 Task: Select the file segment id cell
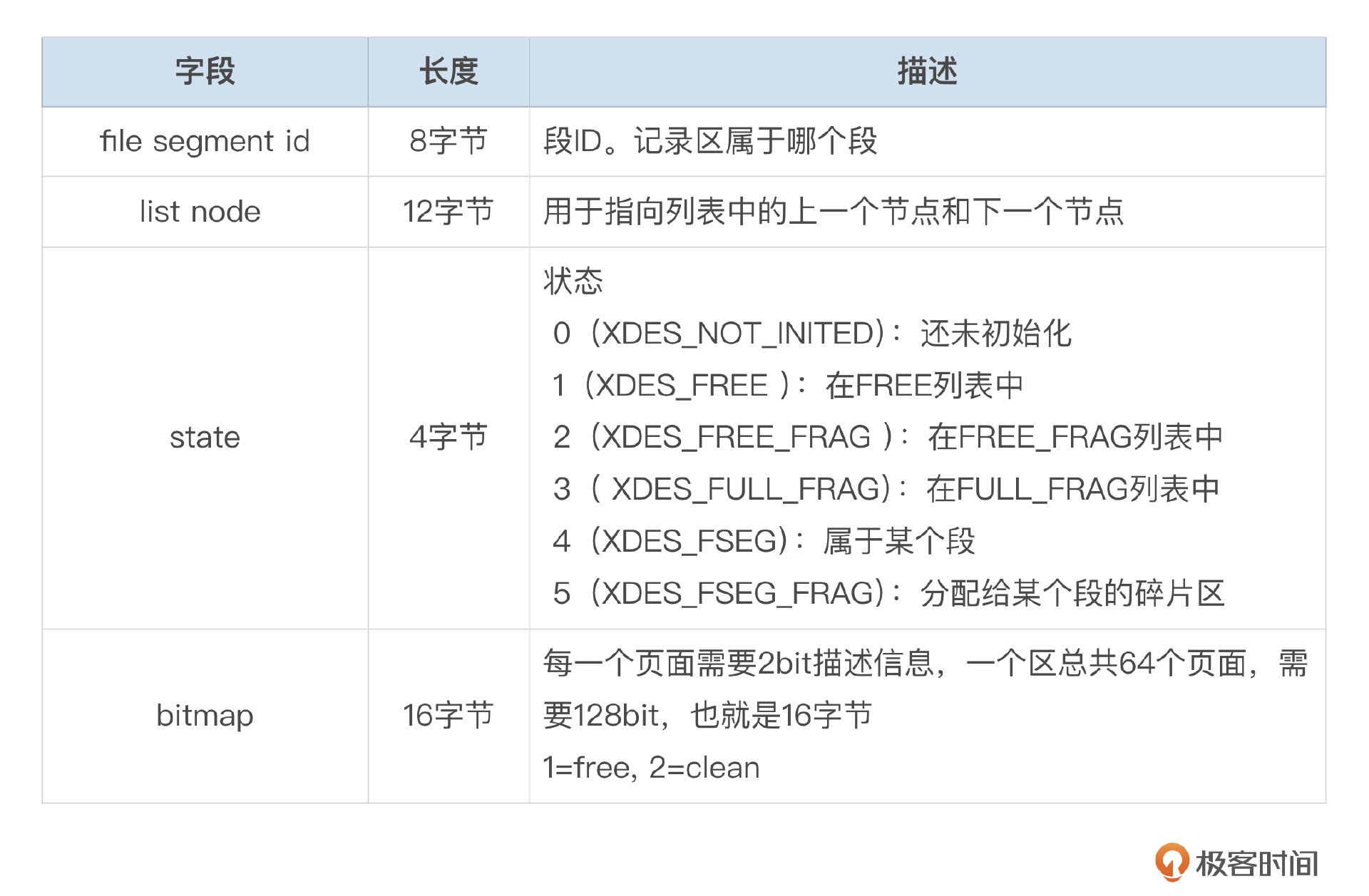click(x=205, y=141)
